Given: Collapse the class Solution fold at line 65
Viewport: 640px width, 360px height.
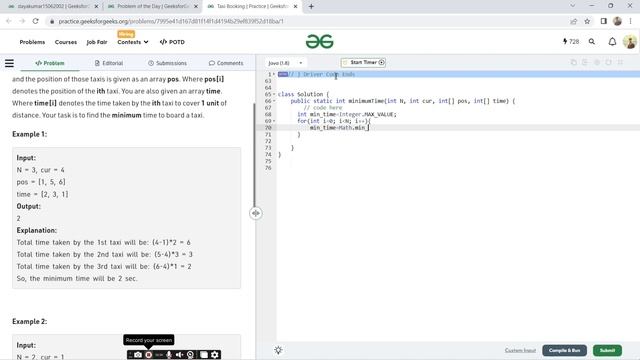Looking at the screenshot, I should (274, 94).
